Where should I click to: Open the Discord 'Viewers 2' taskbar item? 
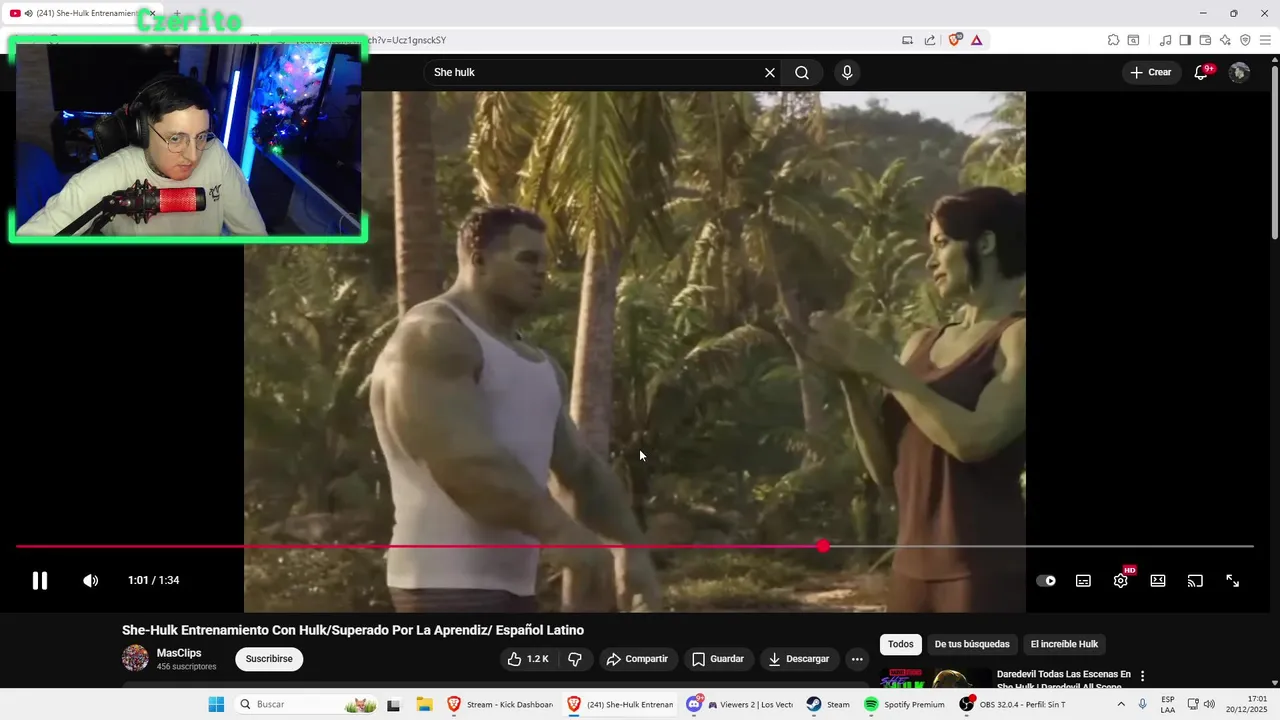[740, 704]
